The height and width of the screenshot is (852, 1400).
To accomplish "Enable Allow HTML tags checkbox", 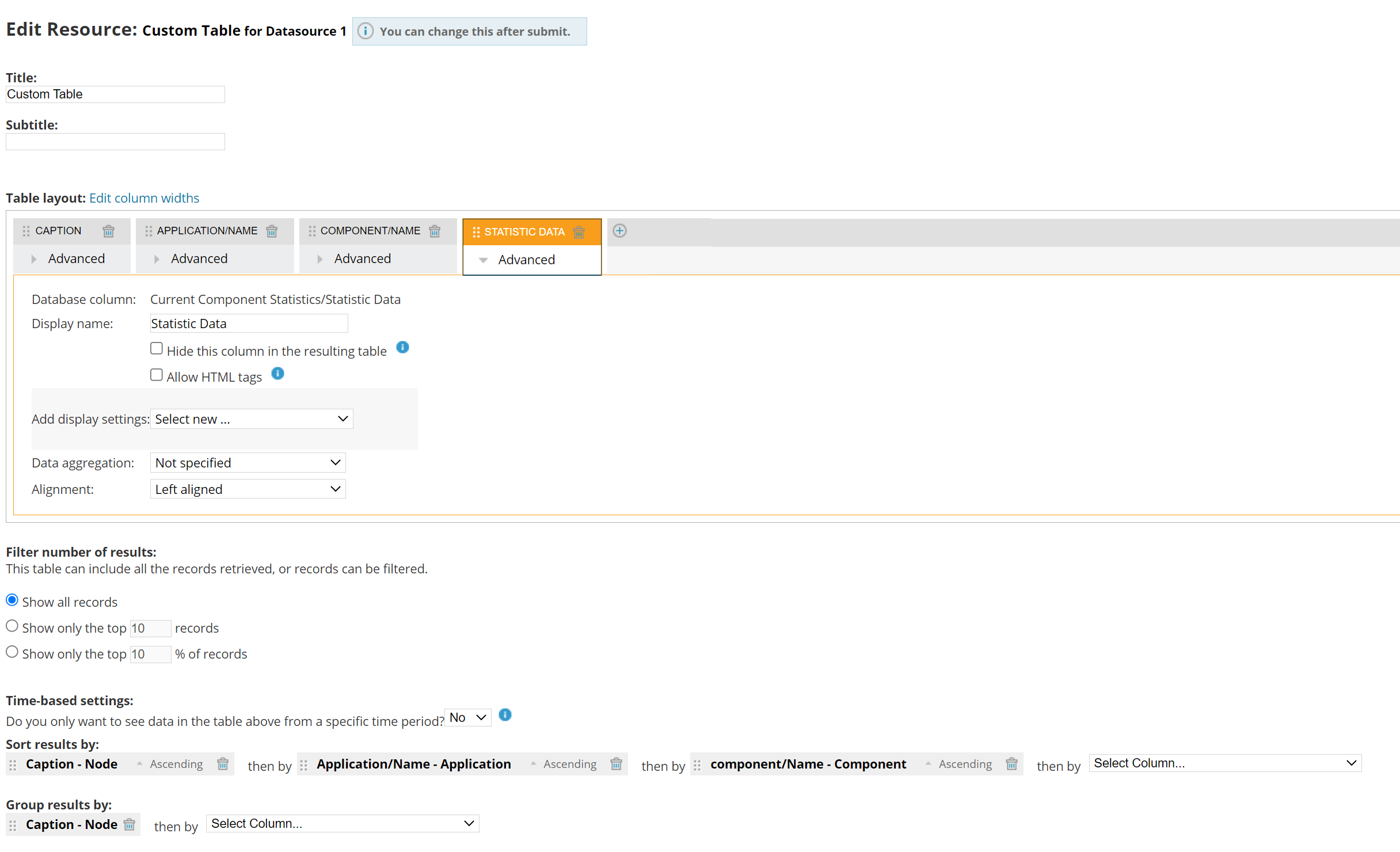I will (x=157, y=375).
